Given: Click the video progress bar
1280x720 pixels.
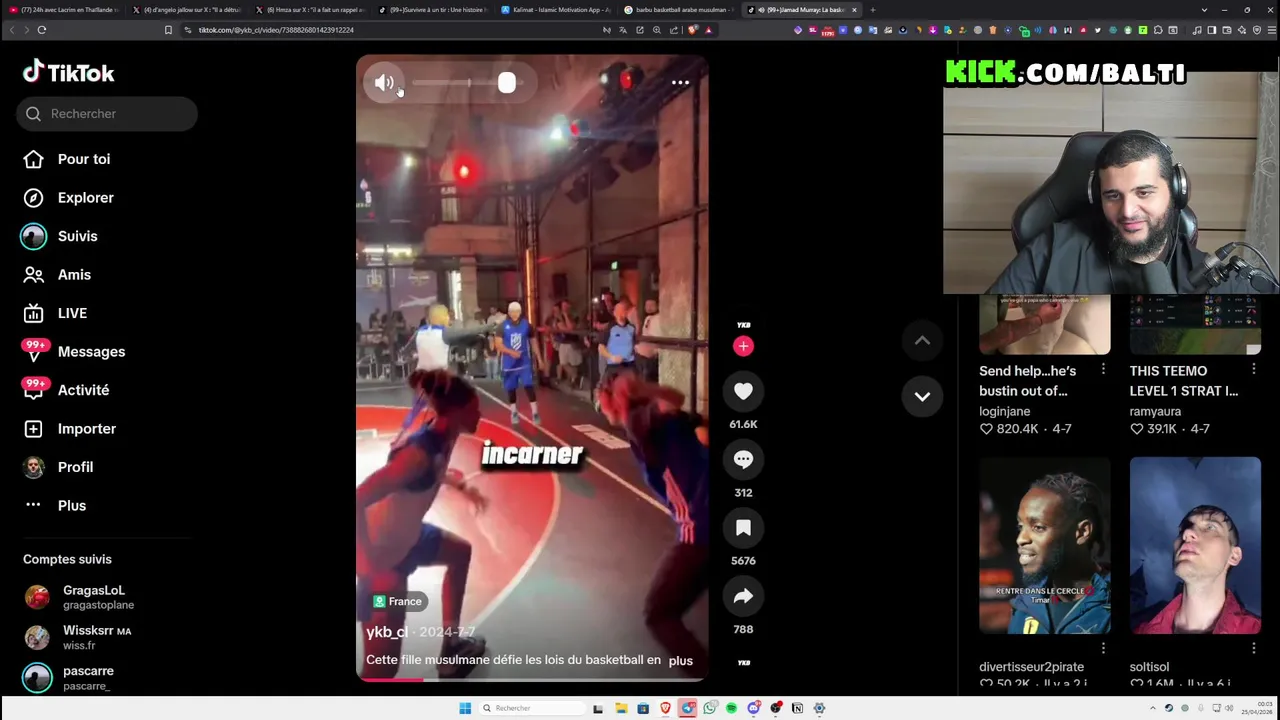Looking at the screenshot, I should click(x=532, y=679).
